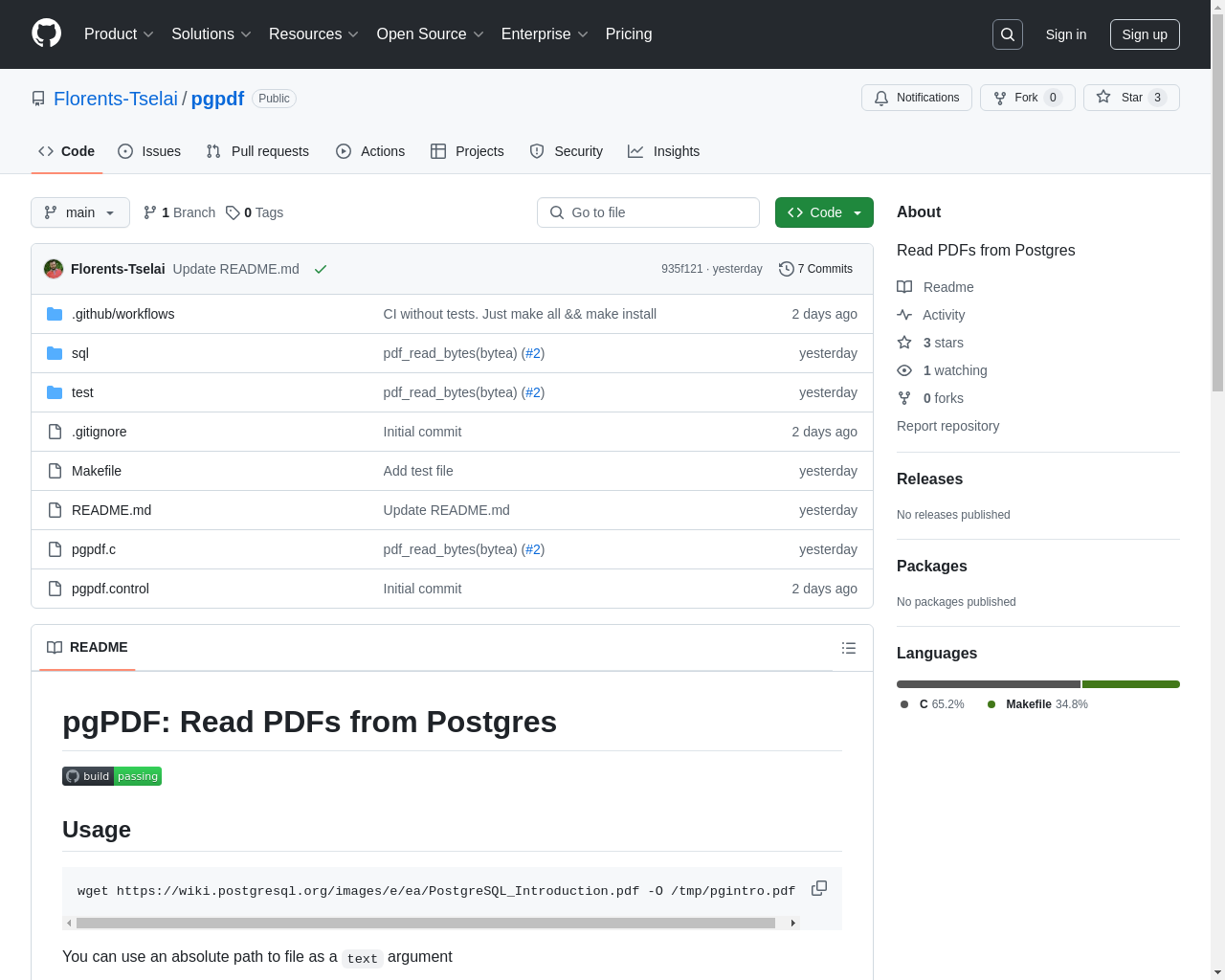
Task: Click the sql folder icon
Action: click(55, 353)
